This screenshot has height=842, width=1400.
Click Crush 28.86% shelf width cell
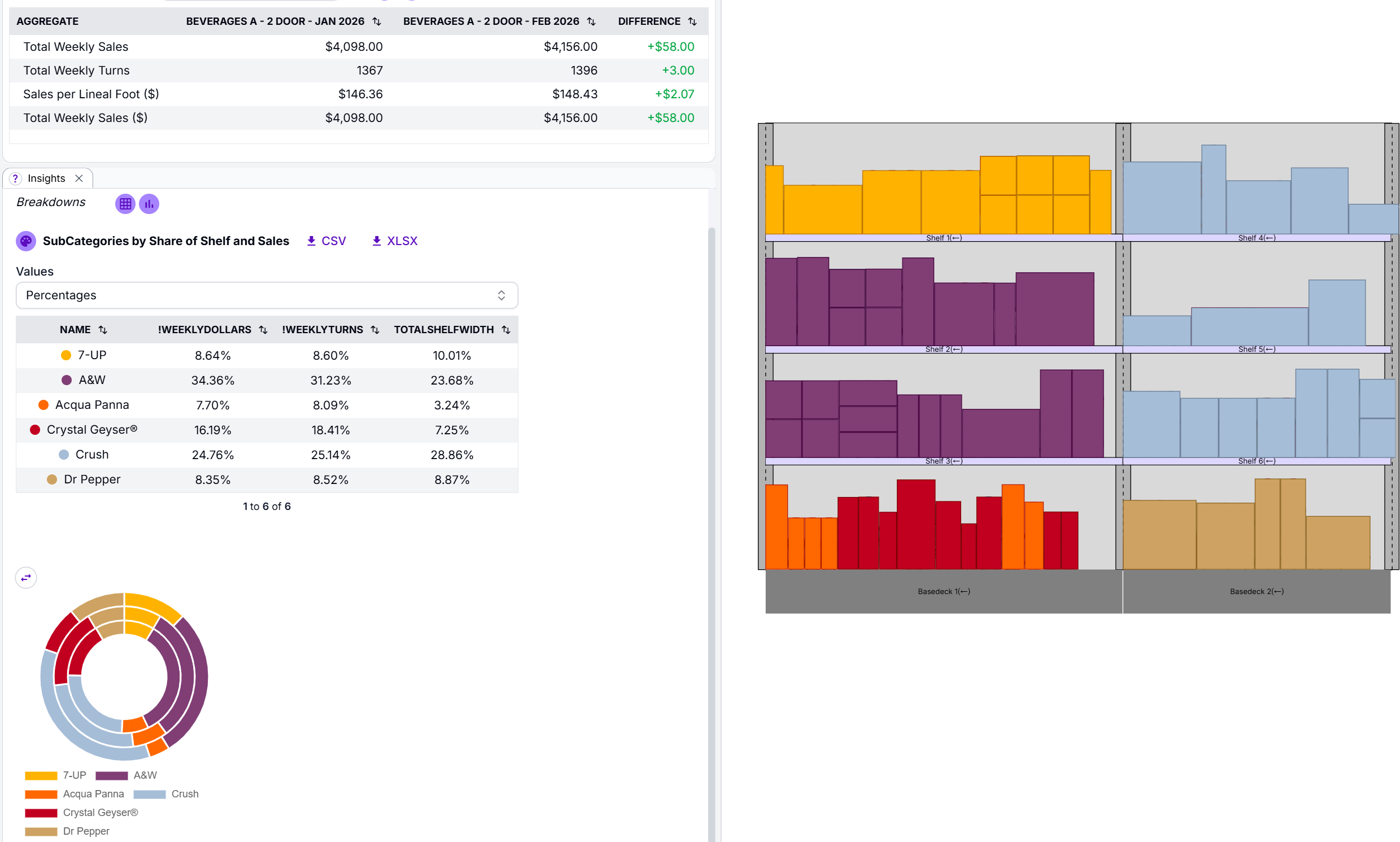(452, 455)
